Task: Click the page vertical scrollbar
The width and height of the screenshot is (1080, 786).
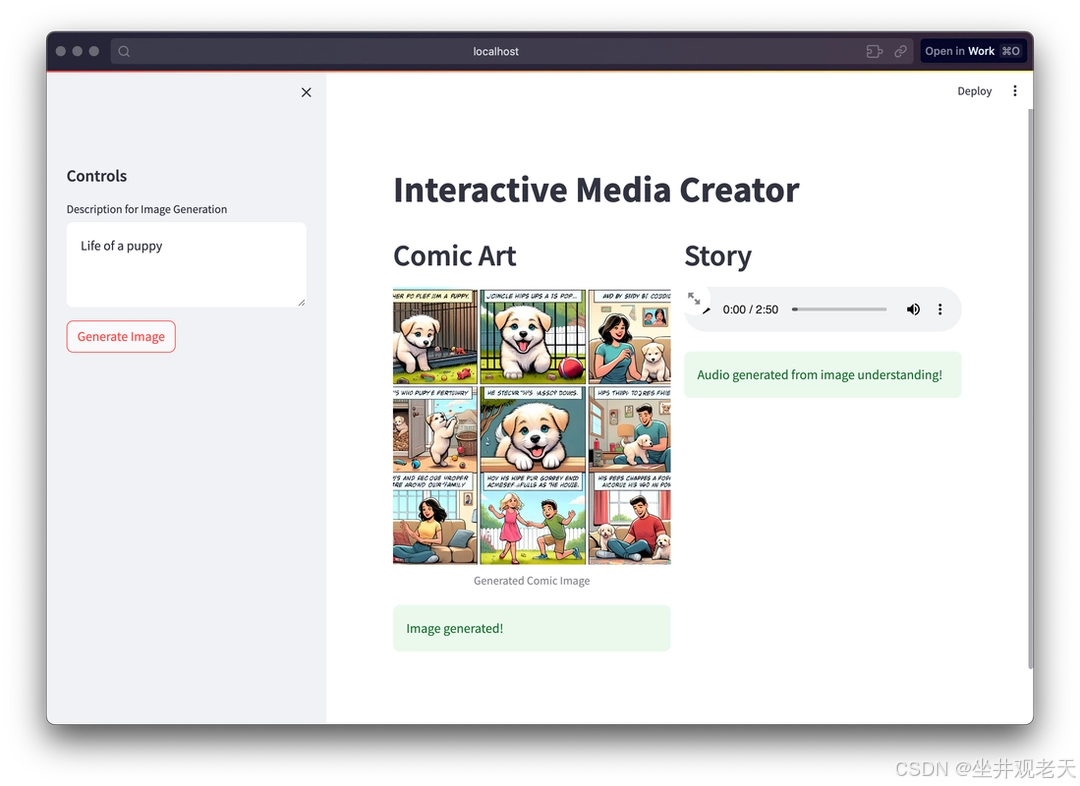Action: [x=1030, y=388]
